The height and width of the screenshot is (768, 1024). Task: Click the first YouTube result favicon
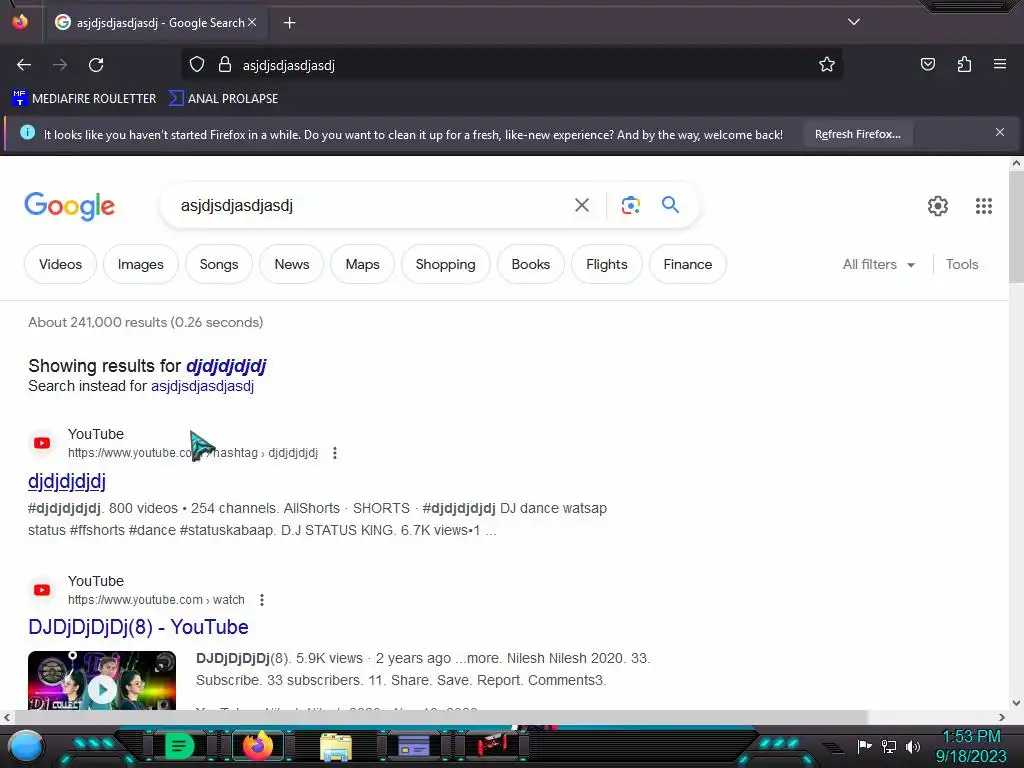(42, 443)
